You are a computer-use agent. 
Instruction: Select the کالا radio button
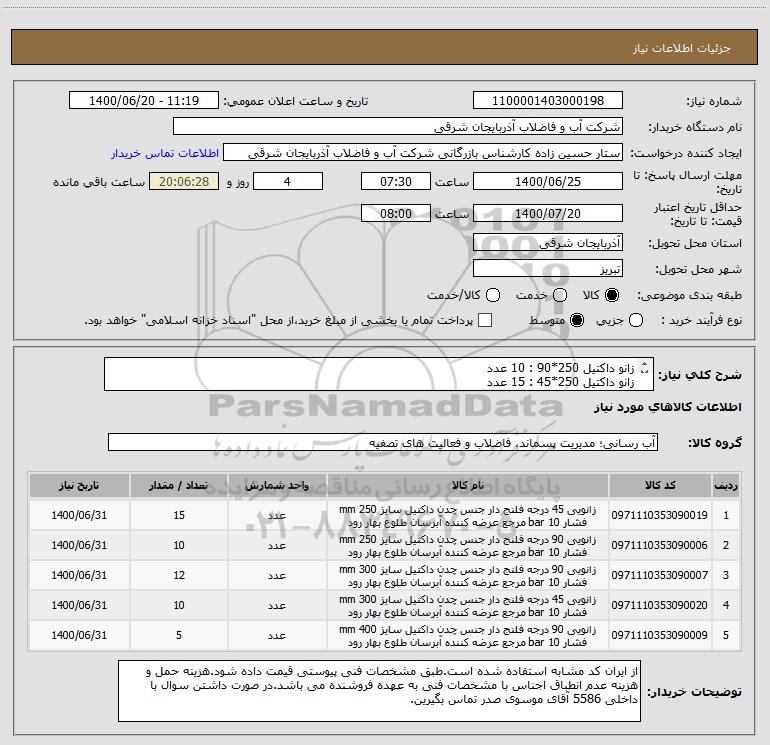tap(612, 296)
